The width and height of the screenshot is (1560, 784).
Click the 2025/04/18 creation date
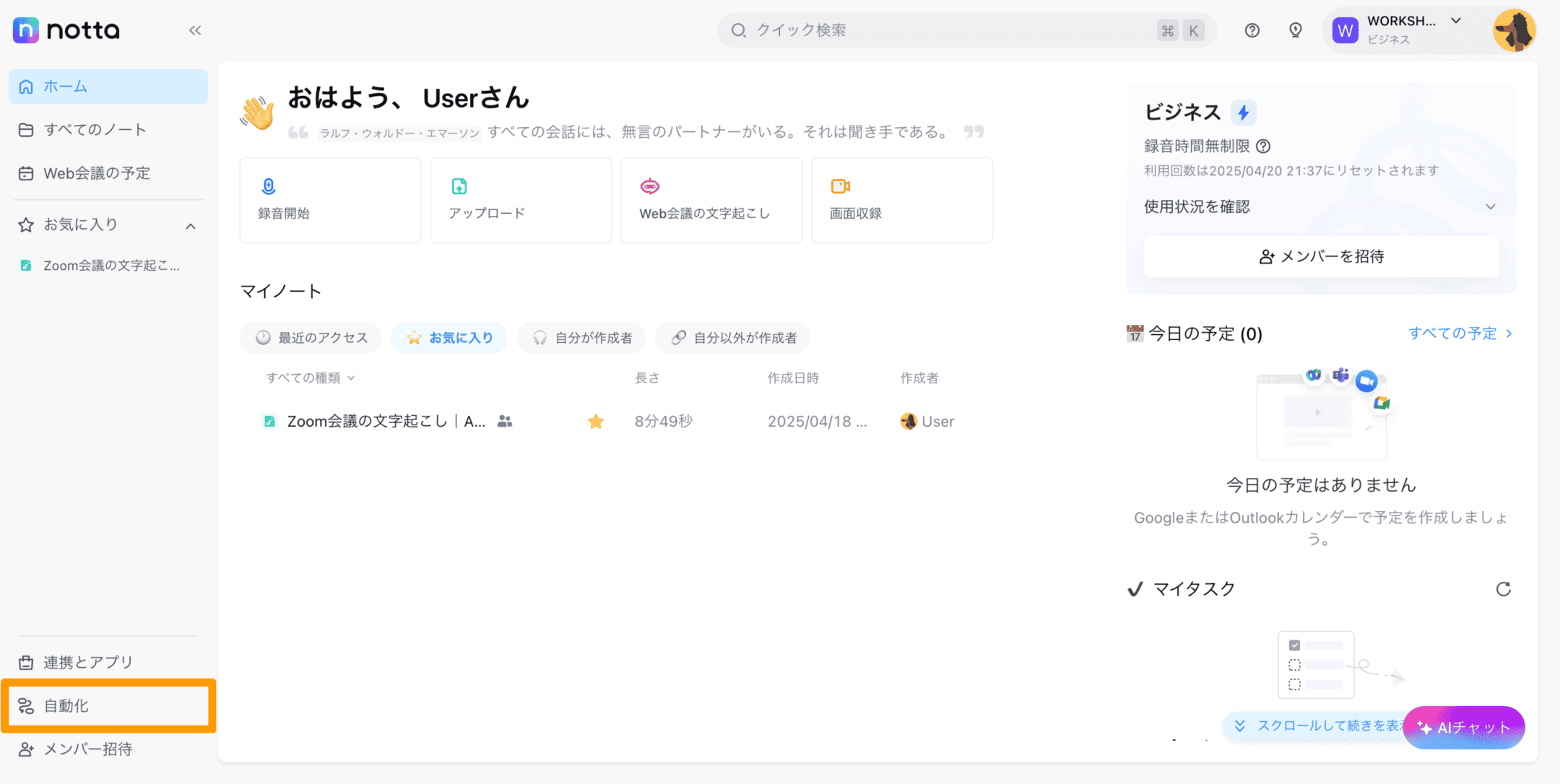(817, 422)
